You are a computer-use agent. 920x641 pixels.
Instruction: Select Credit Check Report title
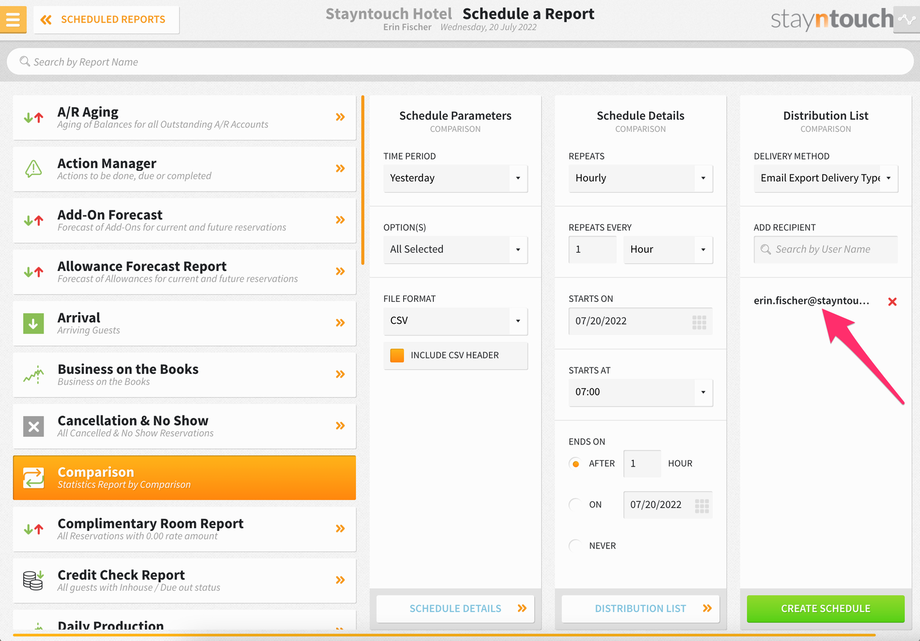121,575
